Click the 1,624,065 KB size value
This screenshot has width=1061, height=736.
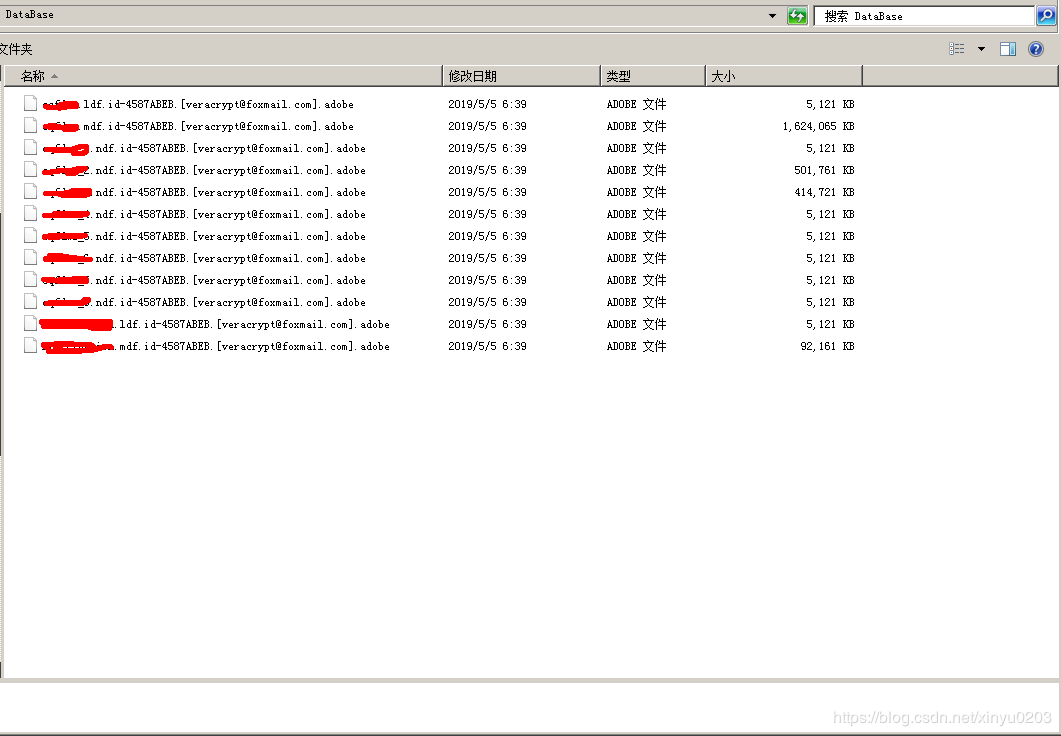pyautogui.click(x=818, y=126)
